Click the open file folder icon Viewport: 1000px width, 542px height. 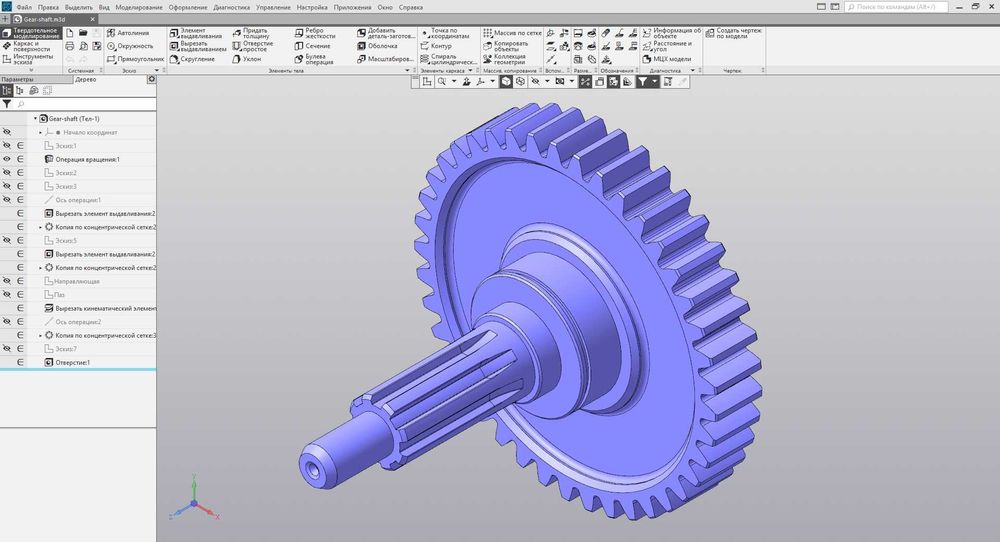(83, 33)
